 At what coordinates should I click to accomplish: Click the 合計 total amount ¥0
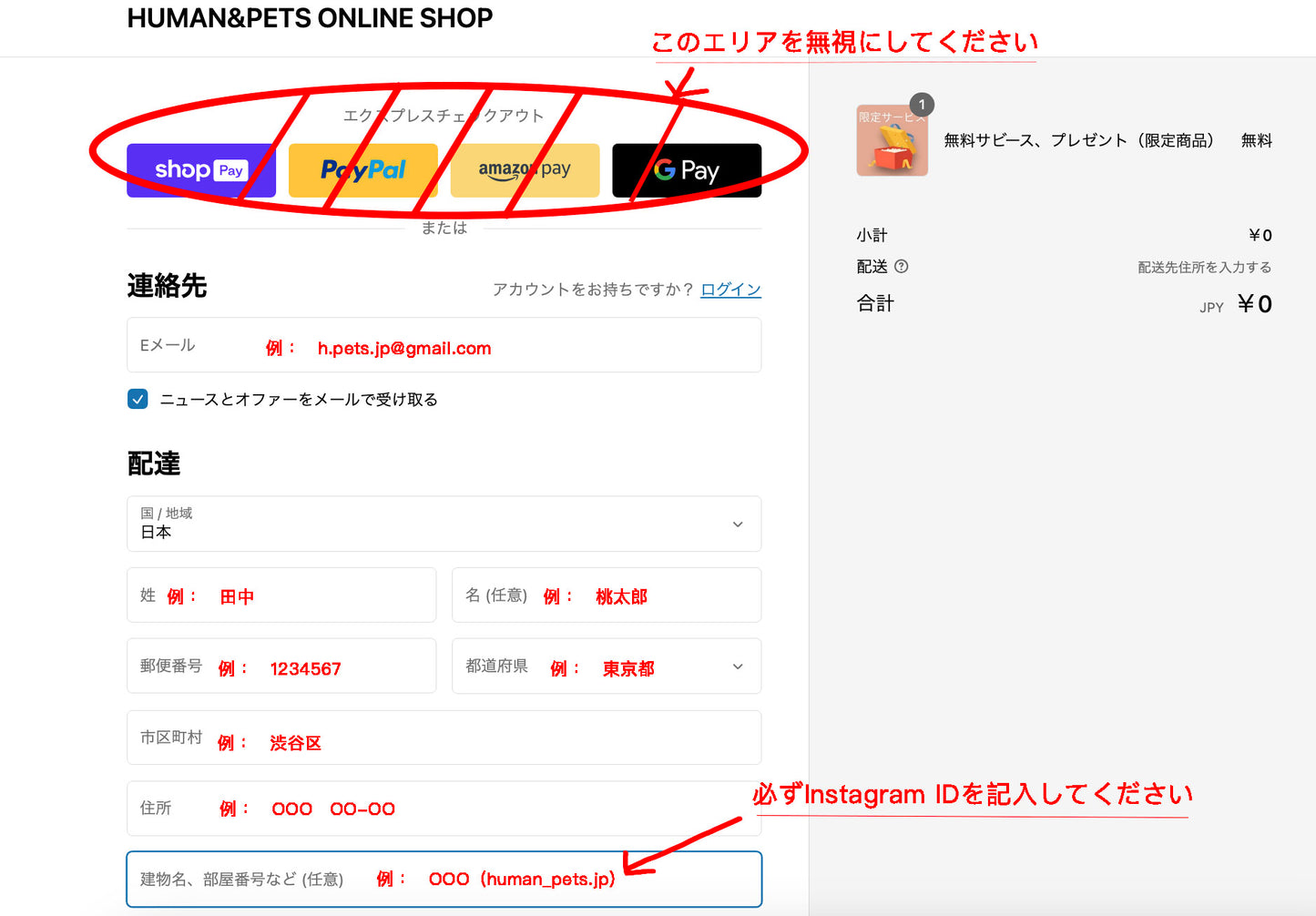[x=1254, y=304]
